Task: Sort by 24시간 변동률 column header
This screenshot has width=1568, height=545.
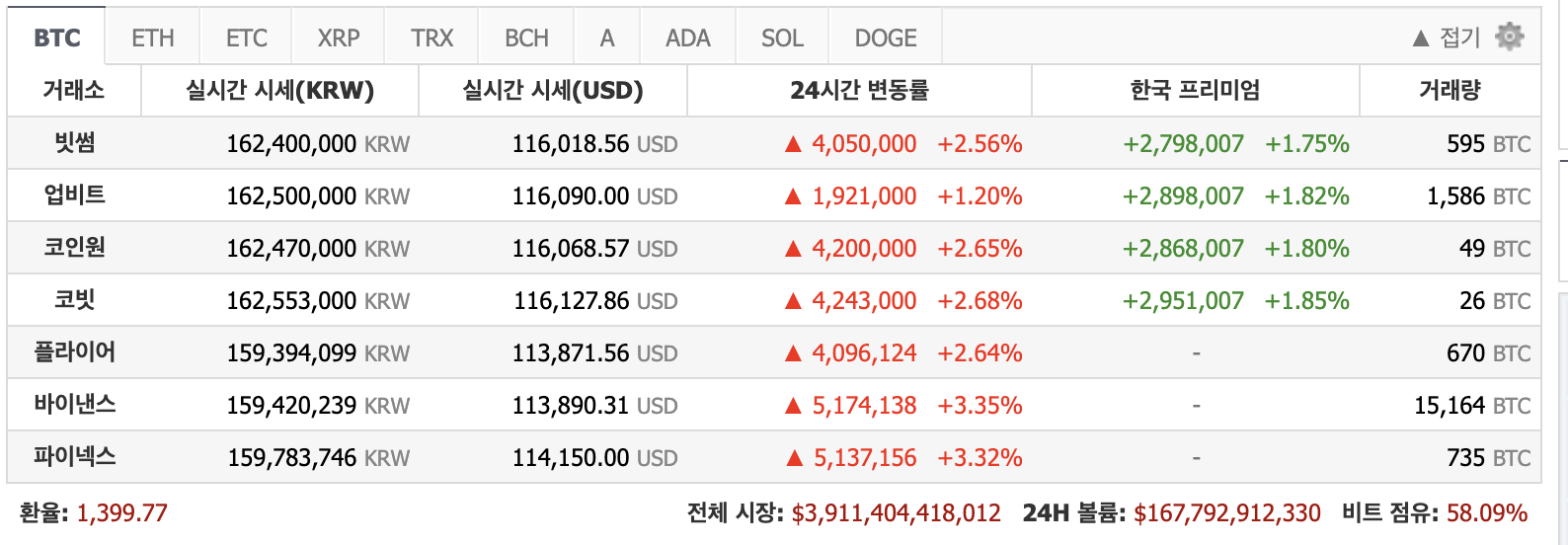Action: click(859, 91)
